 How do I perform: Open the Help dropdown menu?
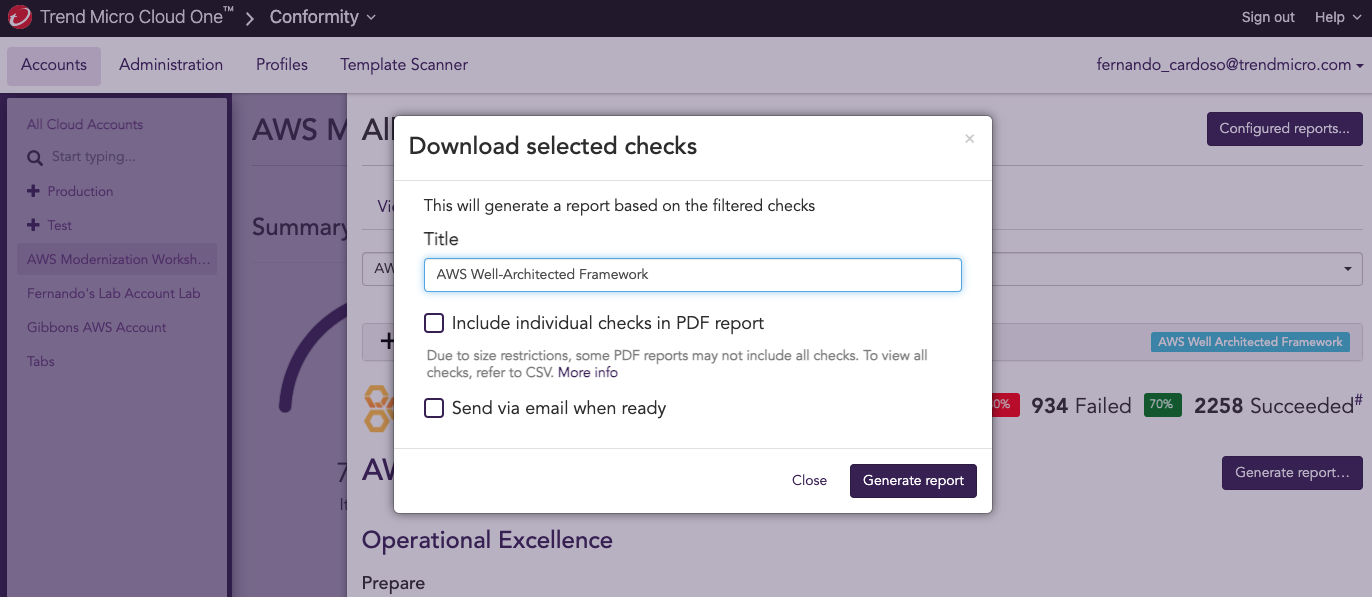pyautogui.click(x=1336, y=17)
